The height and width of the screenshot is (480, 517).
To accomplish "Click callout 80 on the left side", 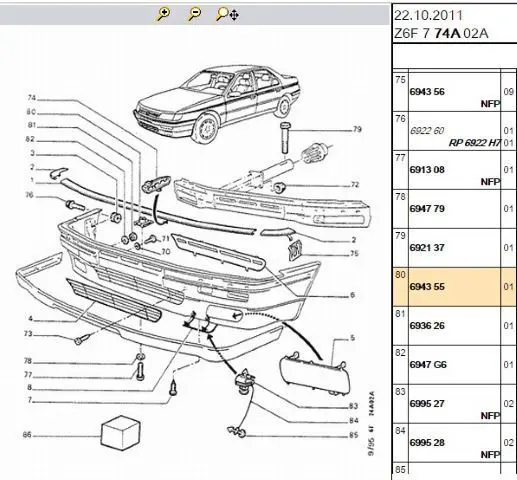I will [31, 112].
